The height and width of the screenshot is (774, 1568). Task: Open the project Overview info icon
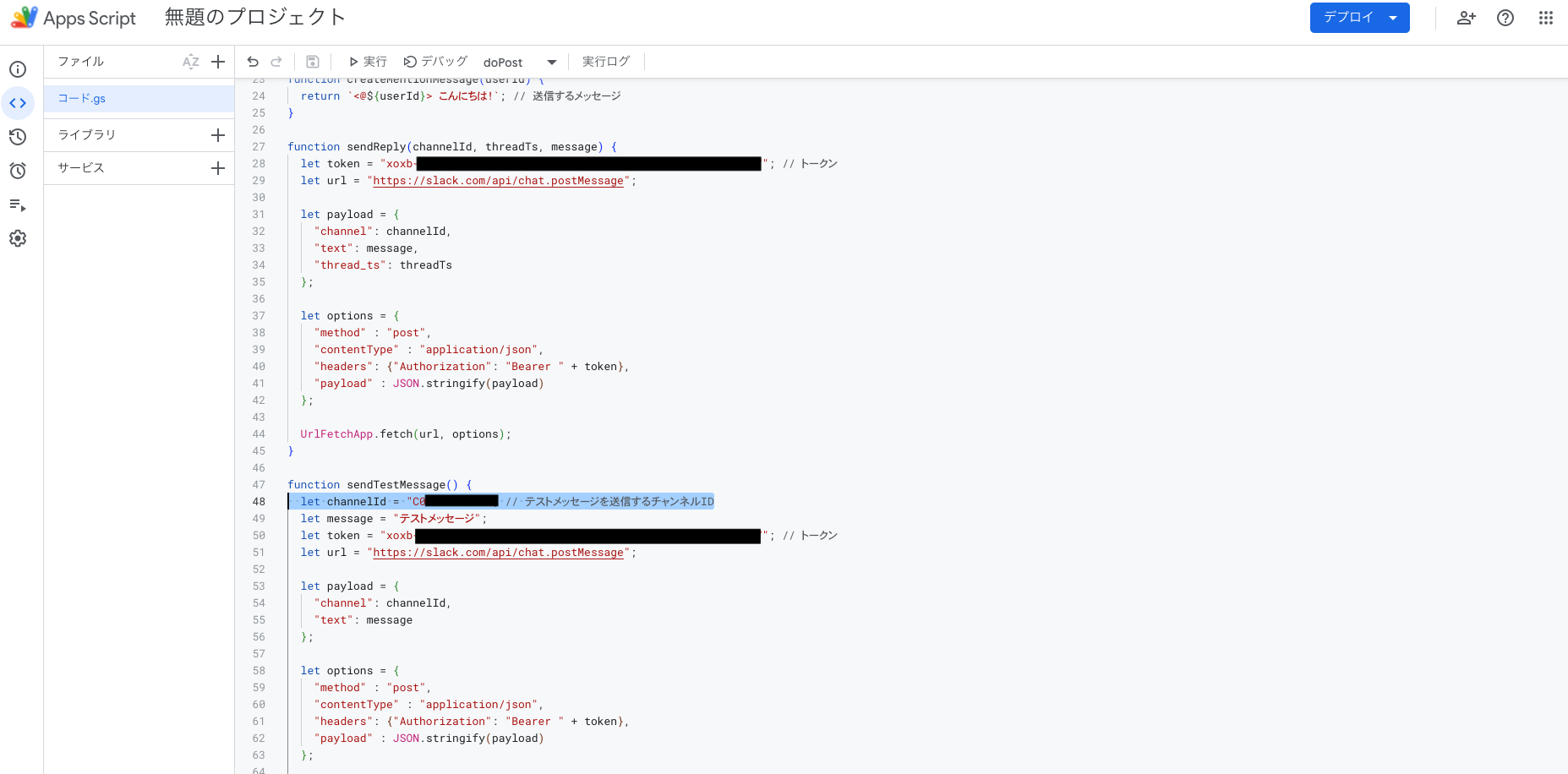coord(18,69)
